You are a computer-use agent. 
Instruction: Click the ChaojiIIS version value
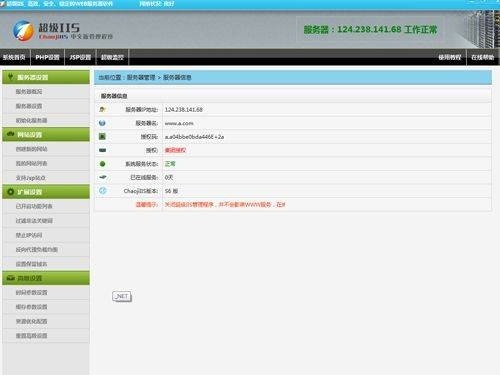click(171, 191)
